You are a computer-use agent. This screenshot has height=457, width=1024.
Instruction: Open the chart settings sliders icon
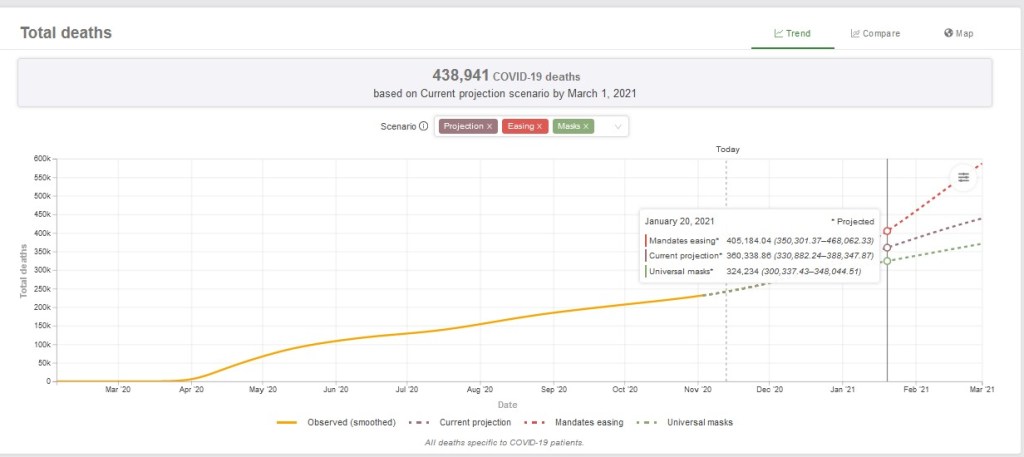(963, 177)
